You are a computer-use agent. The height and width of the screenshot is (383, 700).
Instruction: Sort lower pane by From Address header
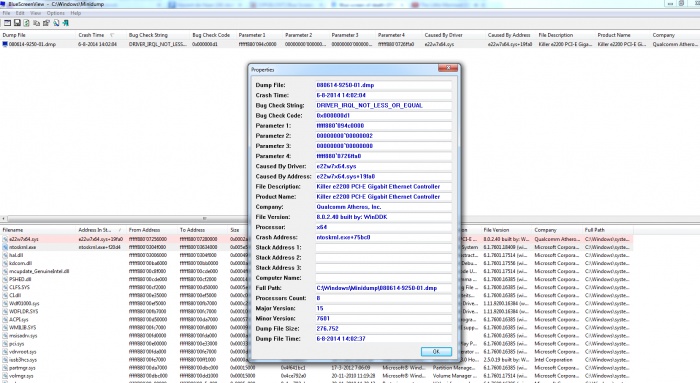152,230
